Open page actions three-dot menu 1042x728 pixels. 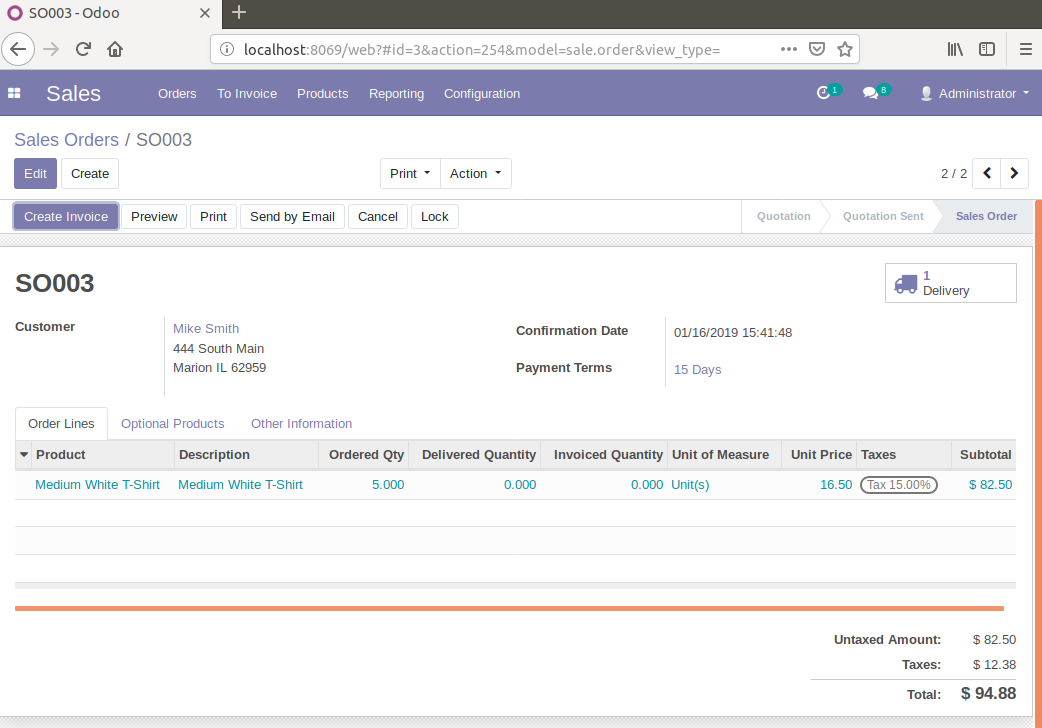[789, 49]
